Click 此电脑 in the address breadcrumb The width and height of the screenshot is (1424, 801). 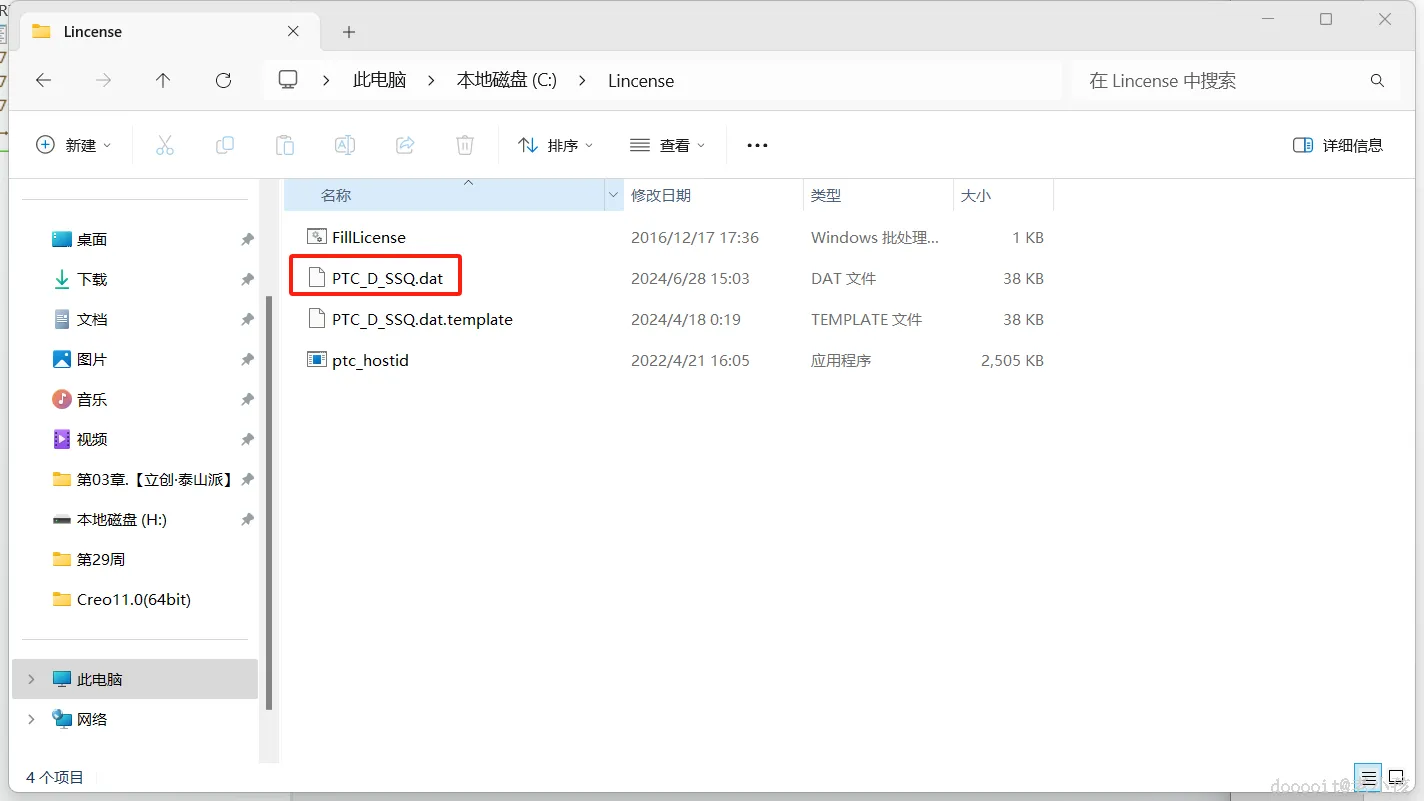(x=379, y=81)
